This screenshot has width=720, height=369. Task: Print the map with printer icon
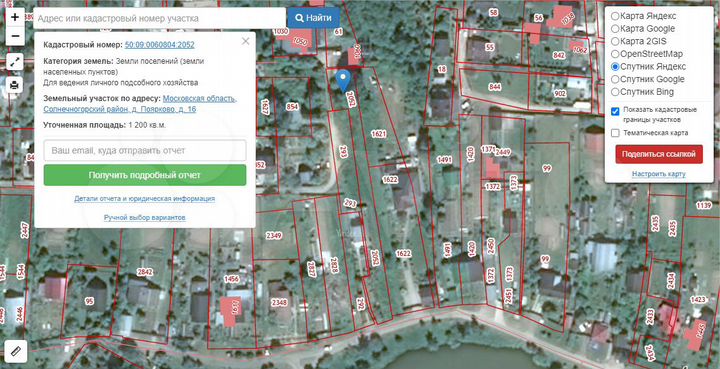pyautogui.click(x=15, y=85)
